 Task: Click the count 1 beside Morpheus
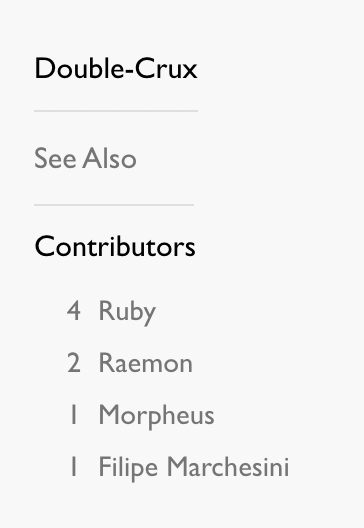click(74, 415)
